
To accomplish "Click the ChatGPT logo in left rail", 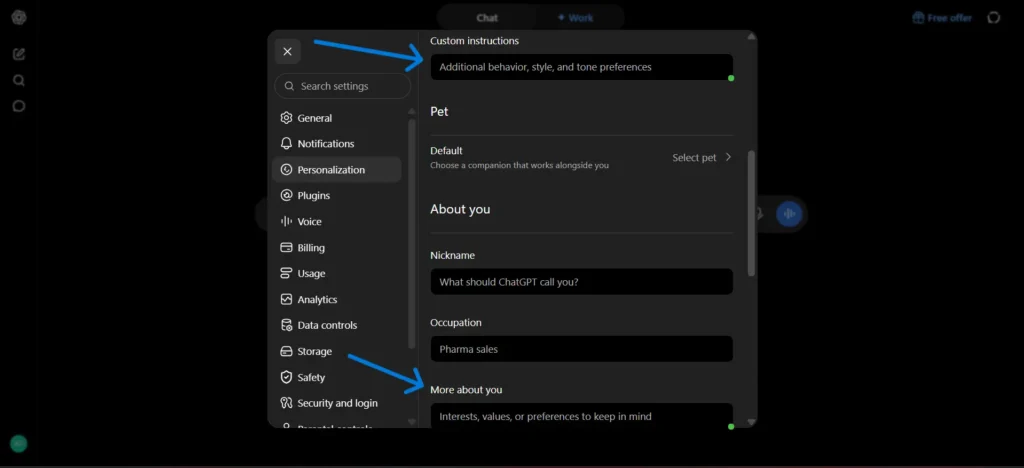I will click(x=19, y=18).
